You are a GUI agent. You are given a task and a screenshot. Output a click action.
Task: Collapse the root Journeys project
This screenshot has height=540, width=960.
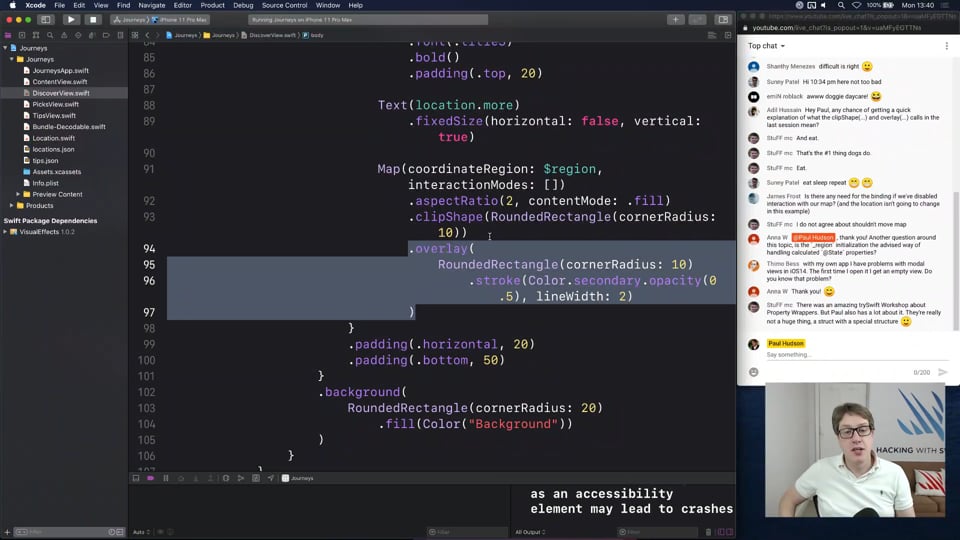click(6, 48)
